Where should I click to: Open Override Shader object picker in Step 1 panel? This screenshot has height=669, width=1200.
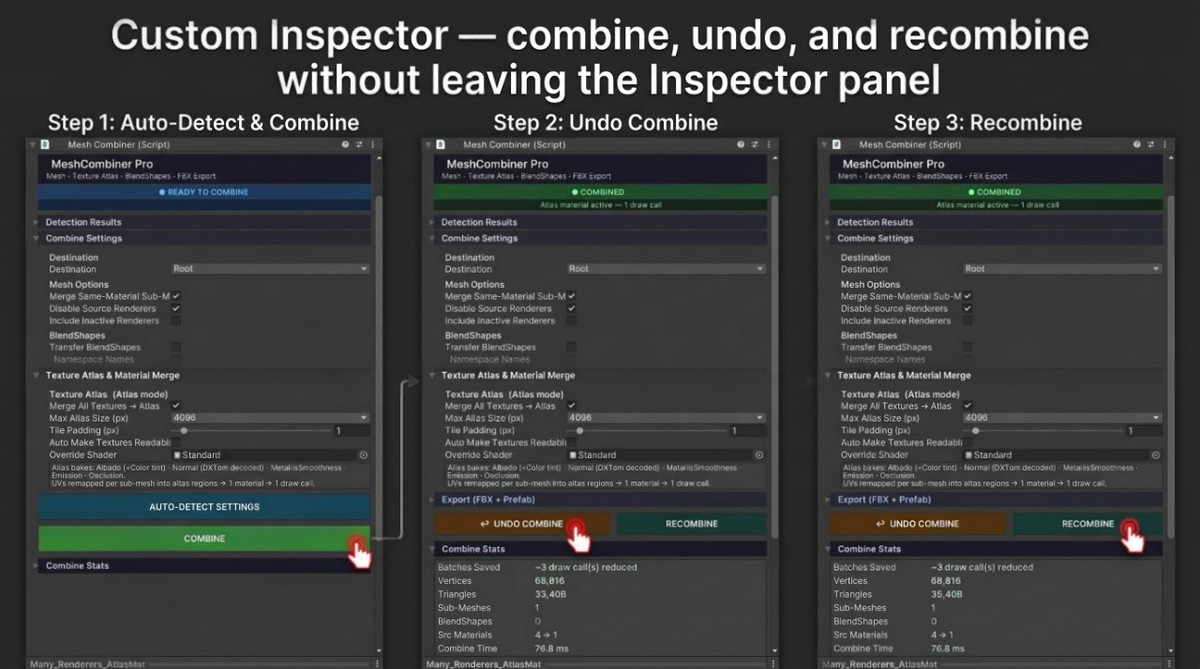364,455
